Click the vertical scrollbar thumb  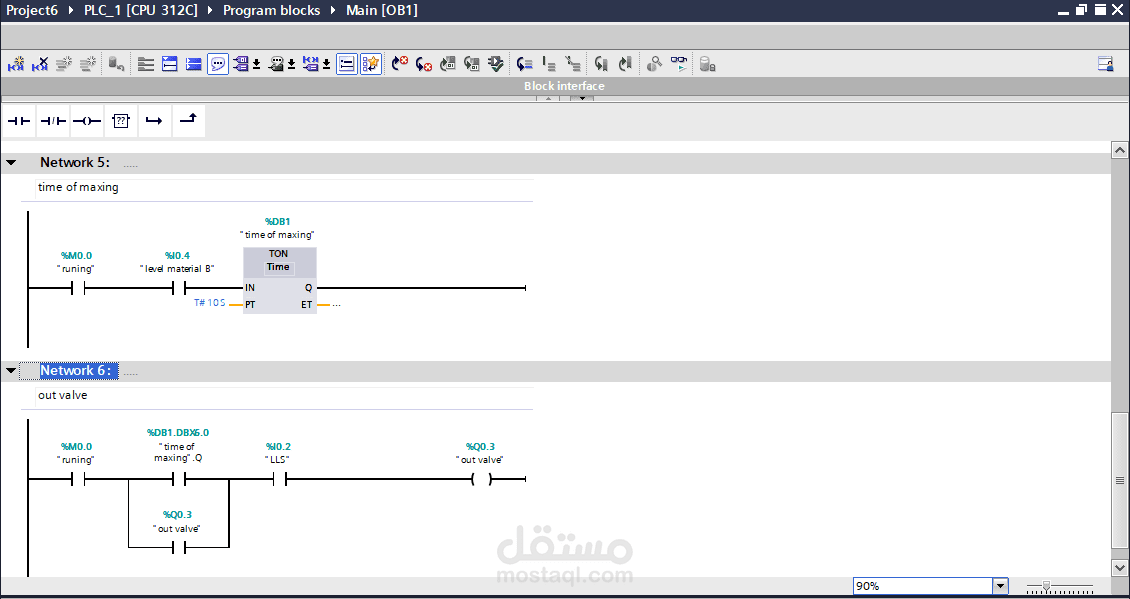(1119, 481)
